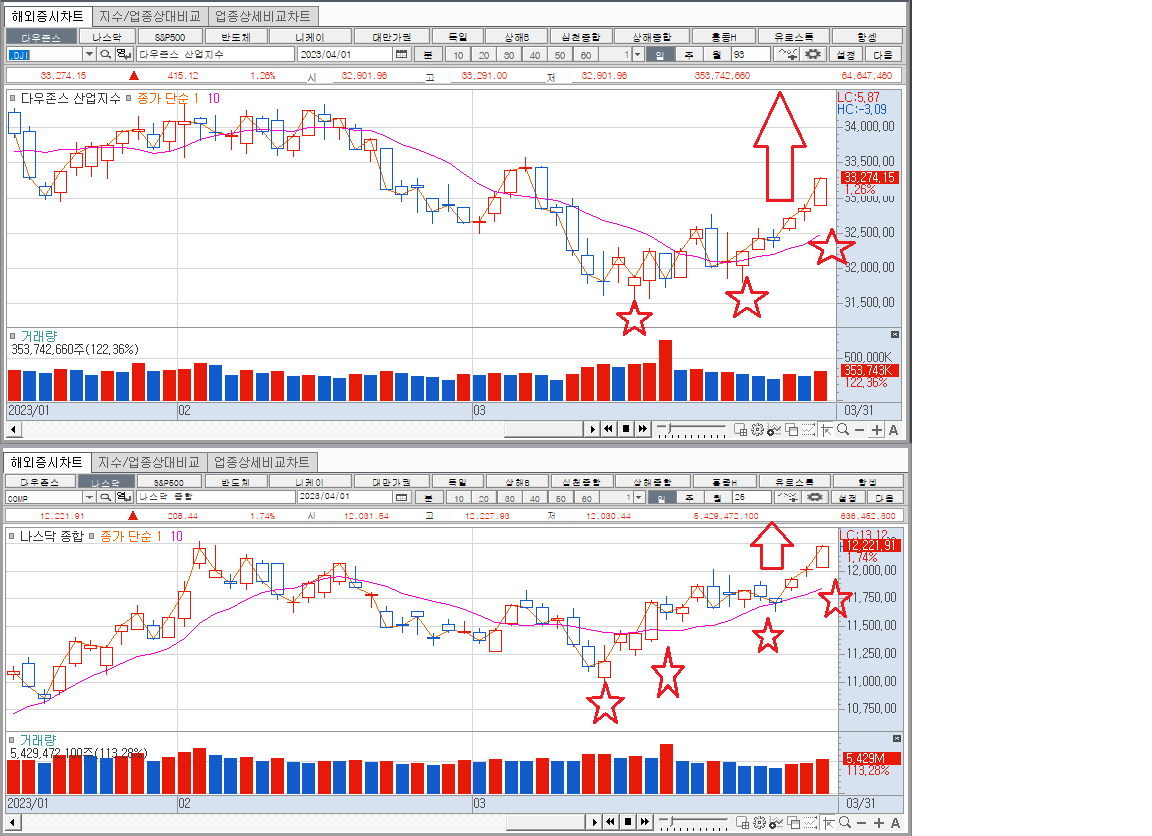Viewport: 1152px width, 836px height.
Task: Open calendar picker in lower Nasdaq chart
Action: [401, 497]
